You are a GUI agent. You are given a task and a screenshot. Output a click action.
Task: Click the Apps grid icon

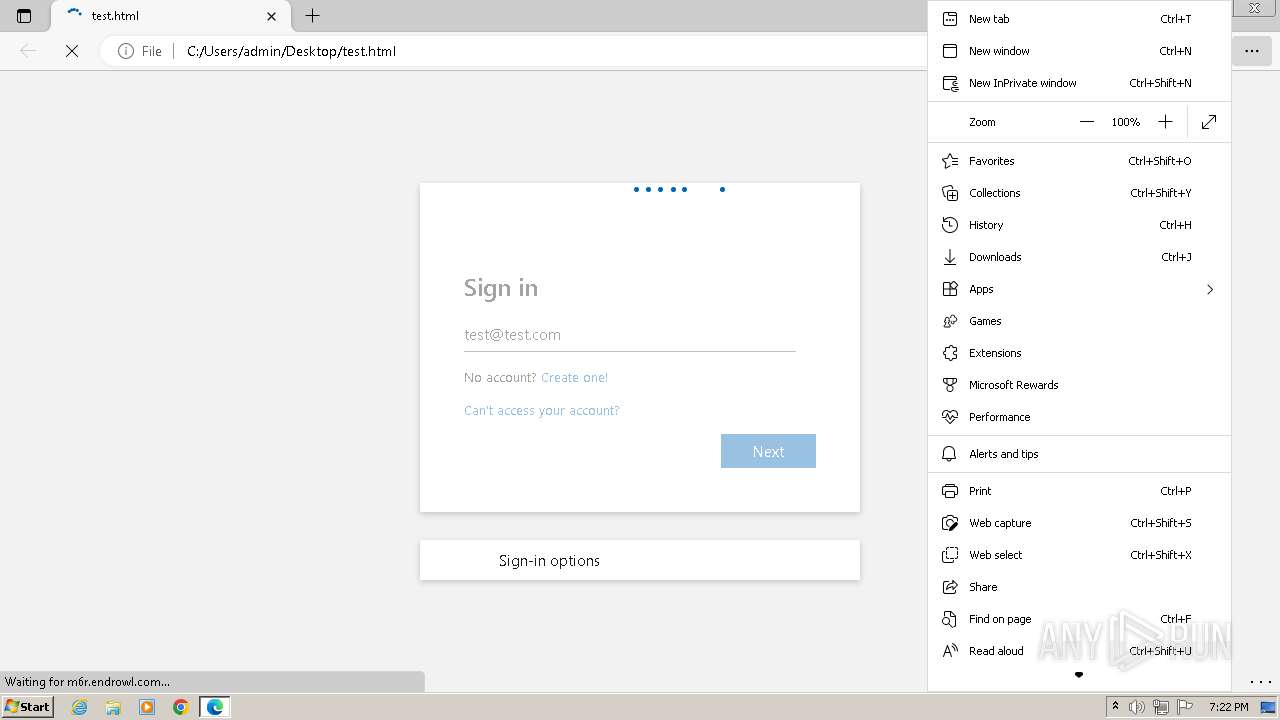pos(950,289)
